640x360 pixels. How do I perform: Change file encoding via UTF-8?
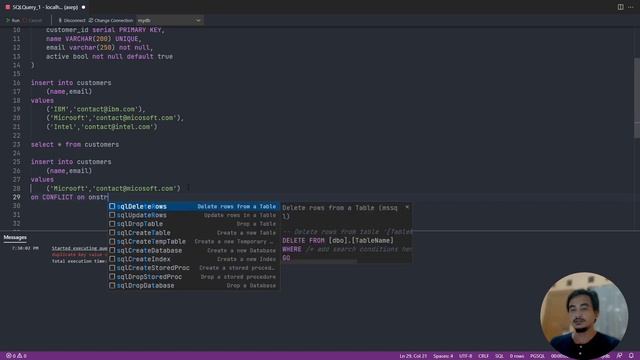(465, 356)
